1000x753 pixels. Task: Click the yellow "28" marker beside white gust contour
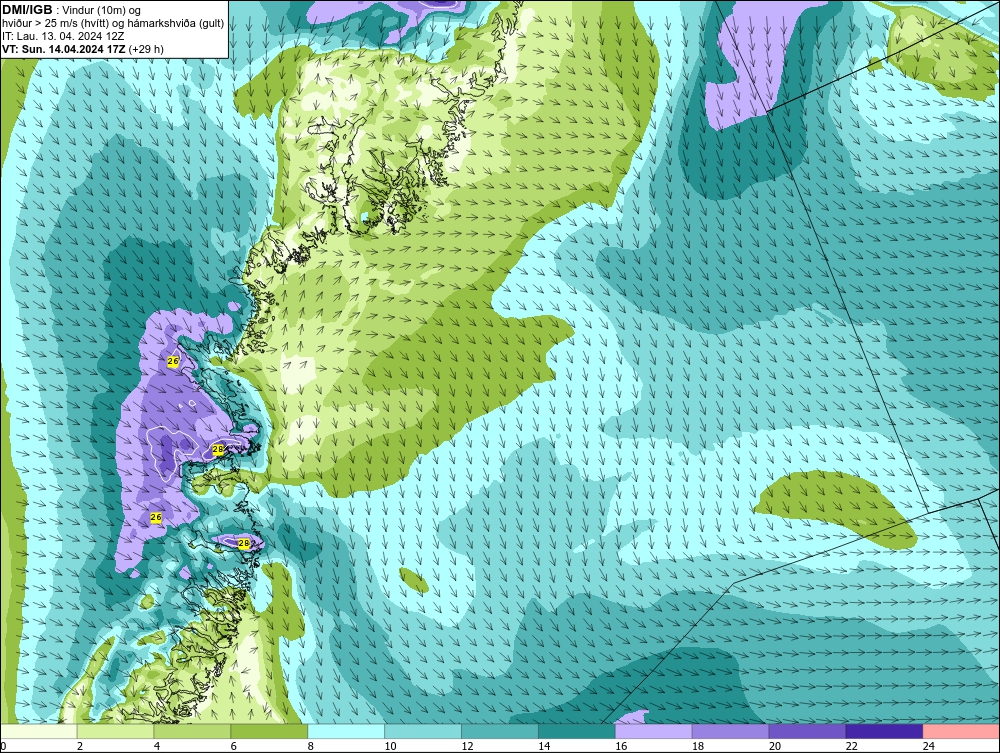point(217,450)
